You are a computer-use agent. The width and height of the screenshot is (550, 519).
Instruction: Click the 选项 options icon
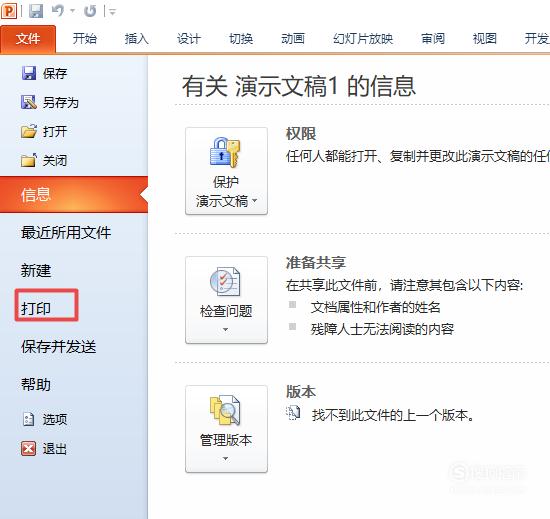click(28, 419)
